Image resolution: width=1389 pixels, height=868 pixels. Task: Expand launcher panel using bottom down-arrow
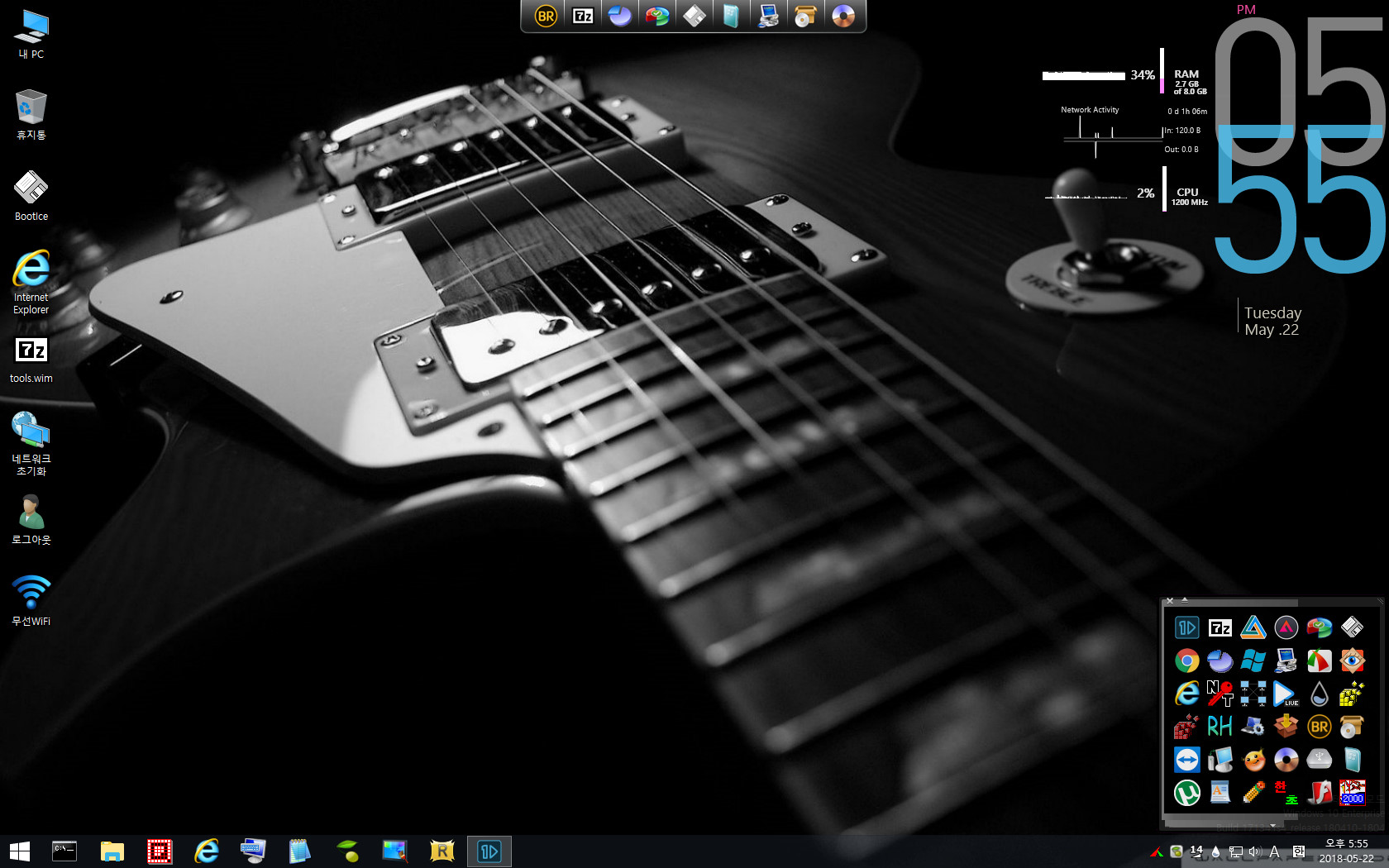click(x=1273, y=825)
